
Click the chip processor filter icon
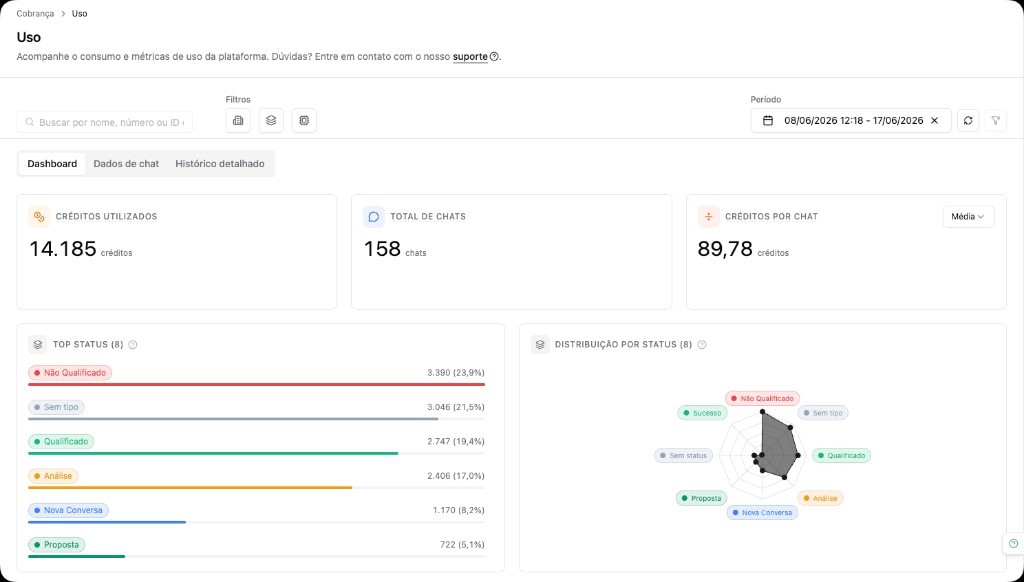click(304, 121)
